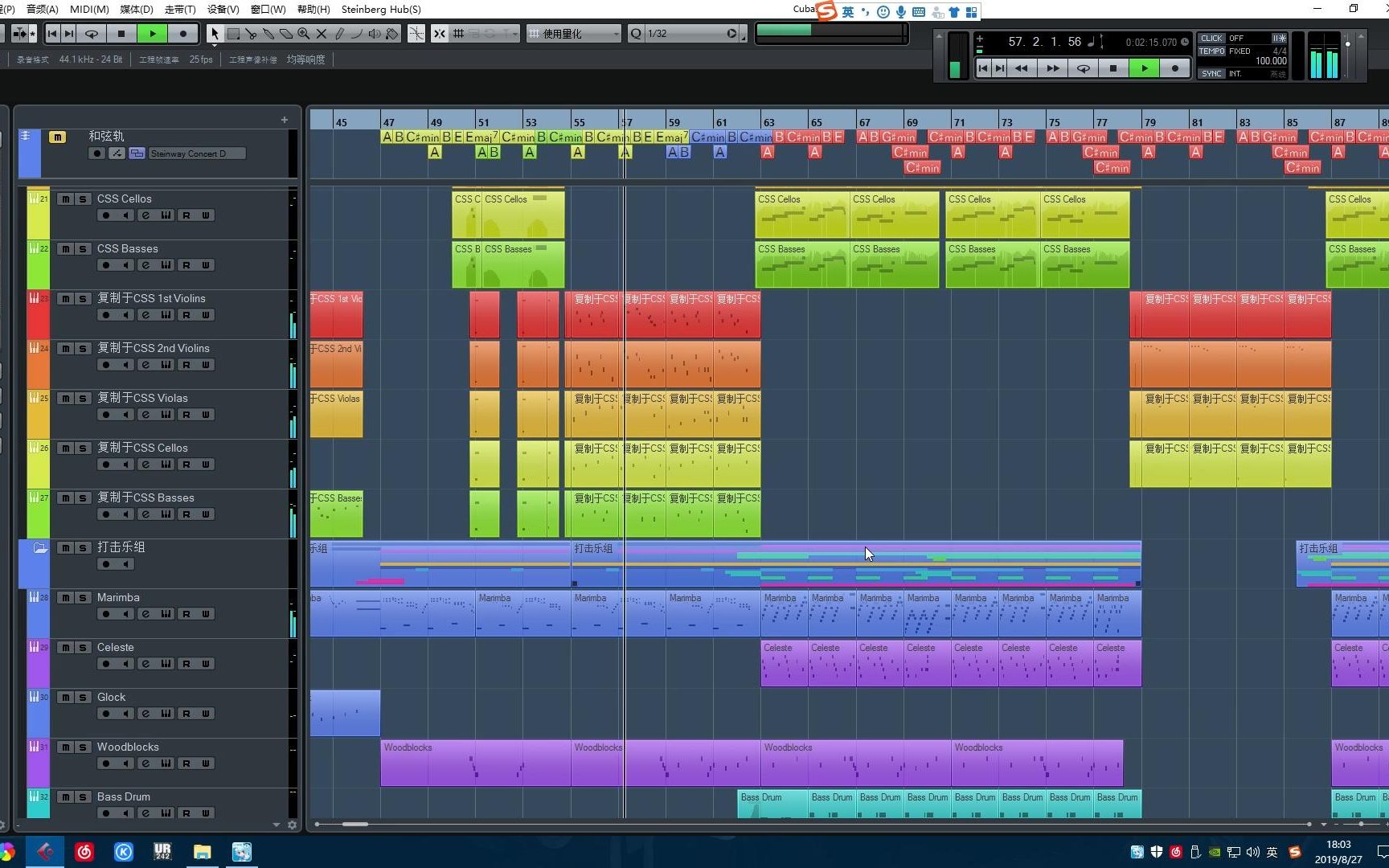This screenshot has width=1389, height=868.
Task: Open Edit Instrument on CSS Cellos track
Action: point(166,215)
